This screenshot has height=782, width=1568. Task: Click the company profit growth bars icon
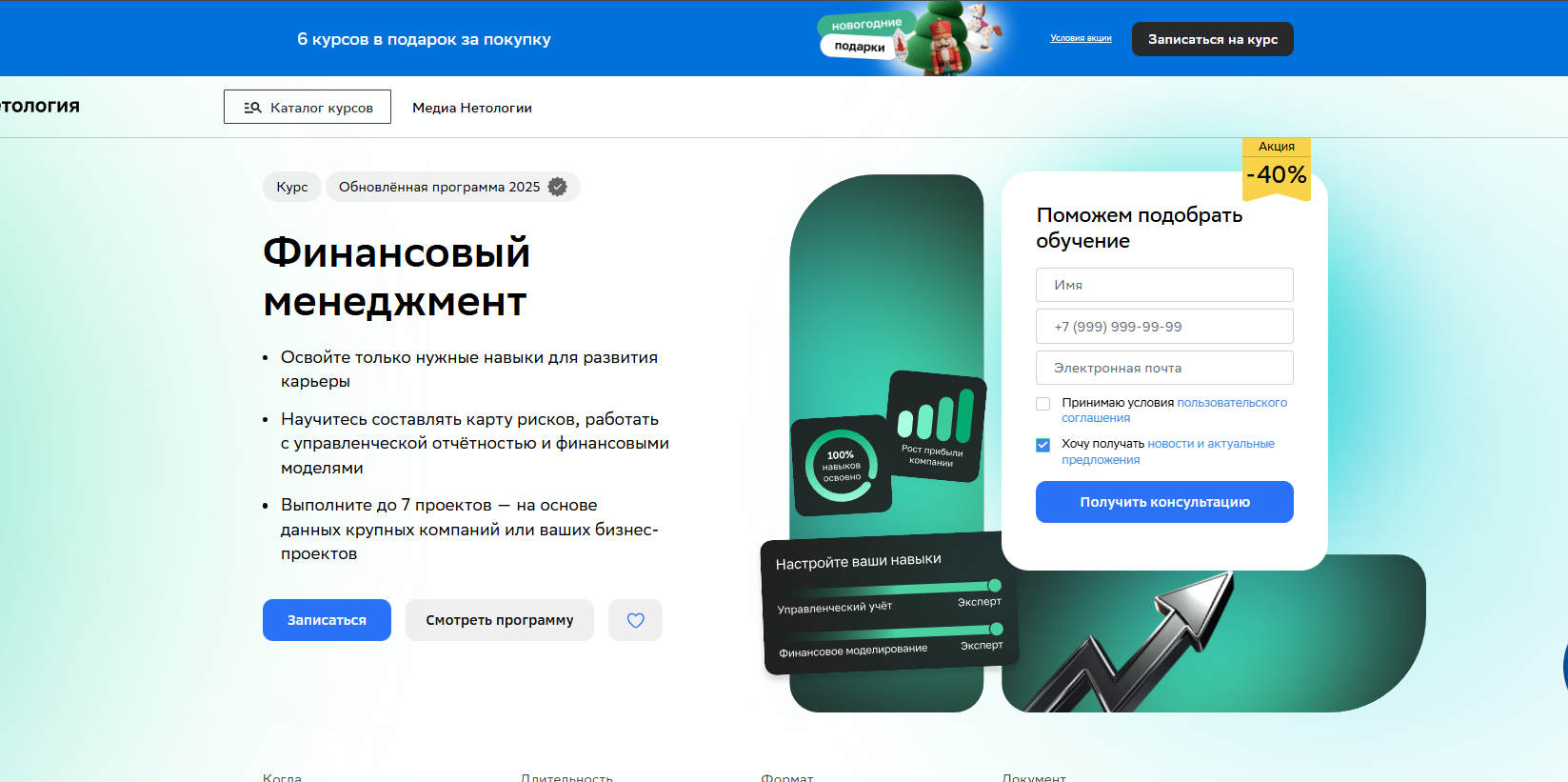coord(937,426)
